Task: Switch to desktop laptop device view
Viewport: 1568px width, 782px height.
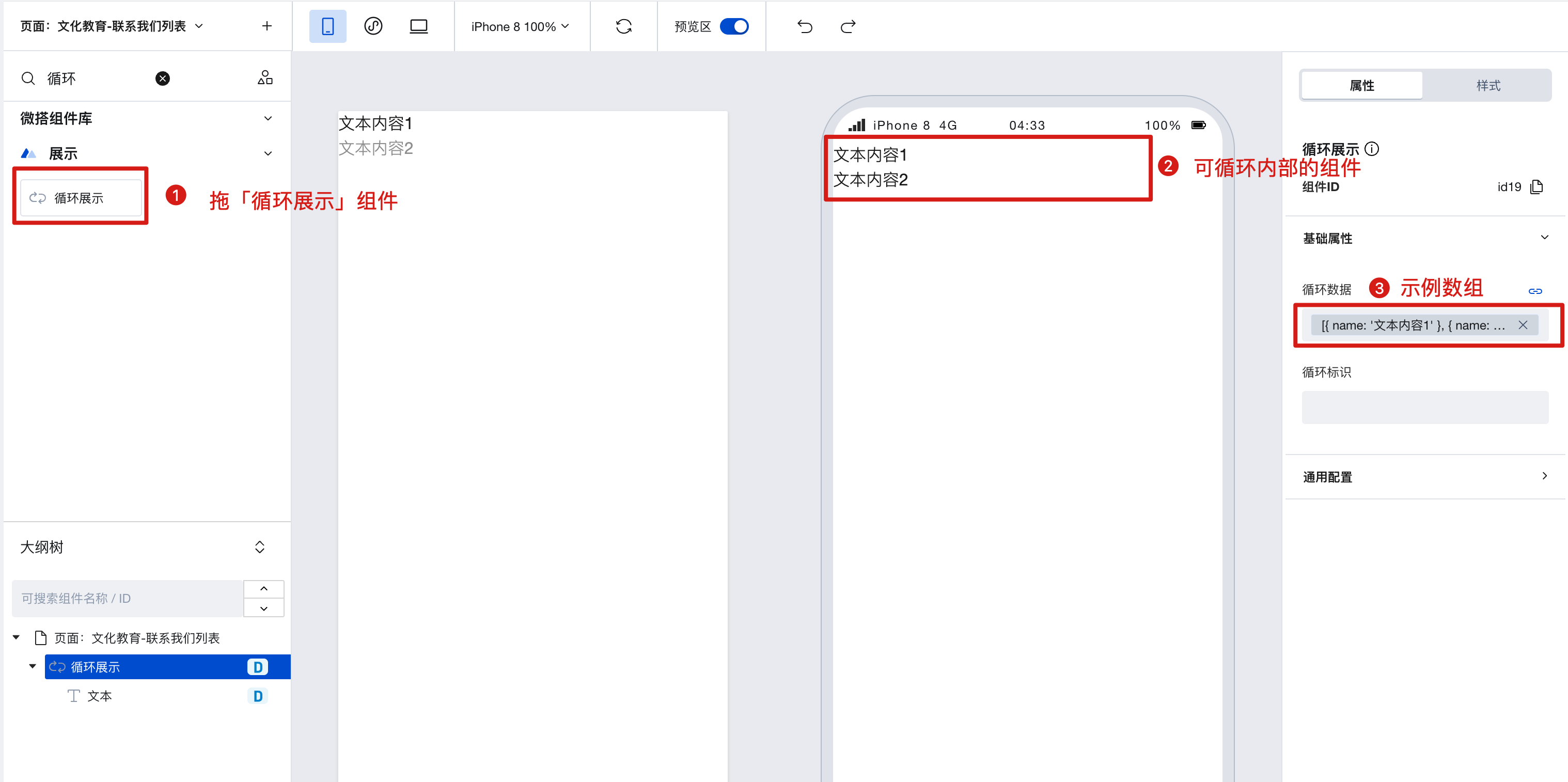Action: tap(419, 26)
